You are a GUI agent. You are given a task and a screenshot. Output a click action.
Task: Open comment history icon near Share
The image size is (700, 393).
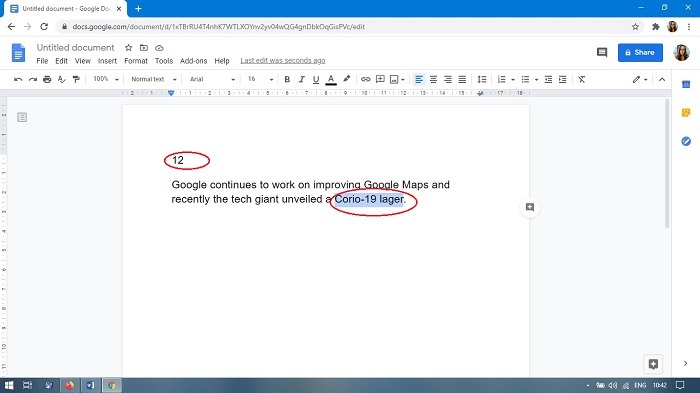point(602,53)
